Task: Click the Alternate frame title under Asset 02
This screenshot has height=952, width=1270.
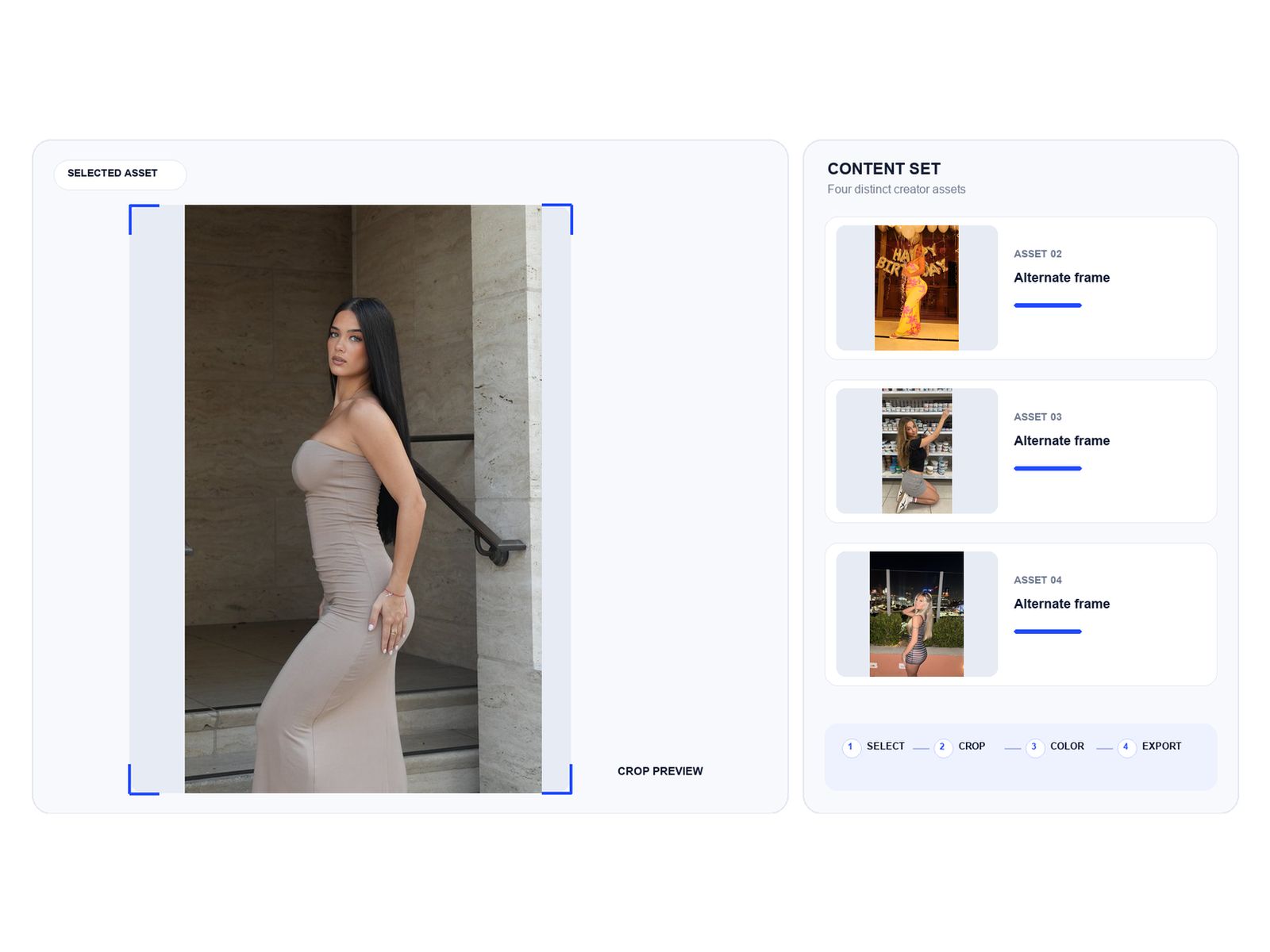Action: pos(1061,278)
